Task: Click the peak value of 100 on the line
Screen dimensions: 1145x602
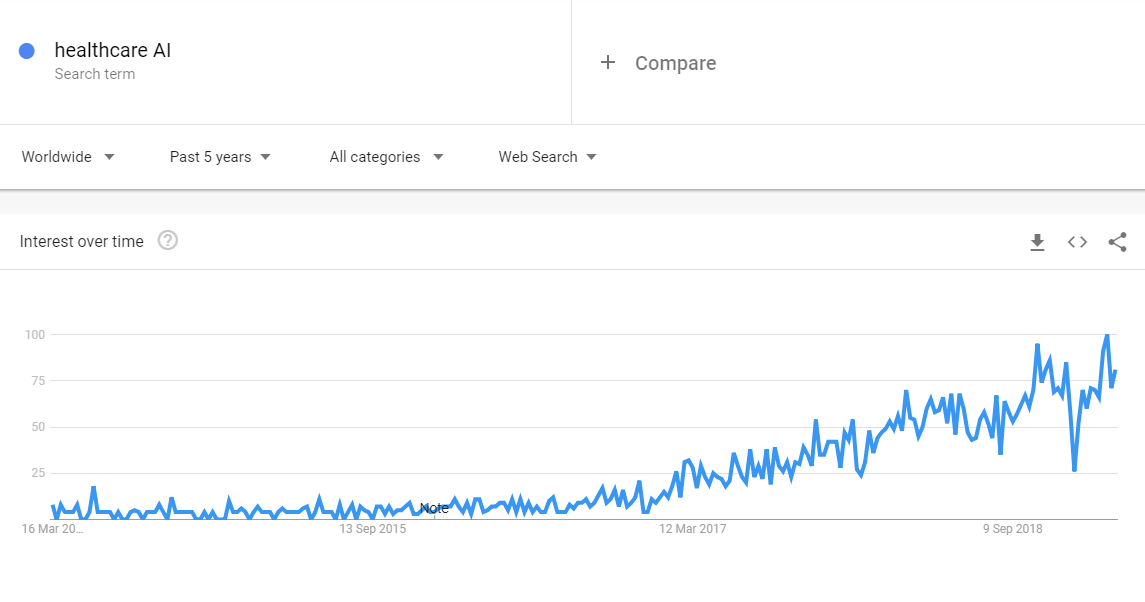Action: pos(1107,335)
